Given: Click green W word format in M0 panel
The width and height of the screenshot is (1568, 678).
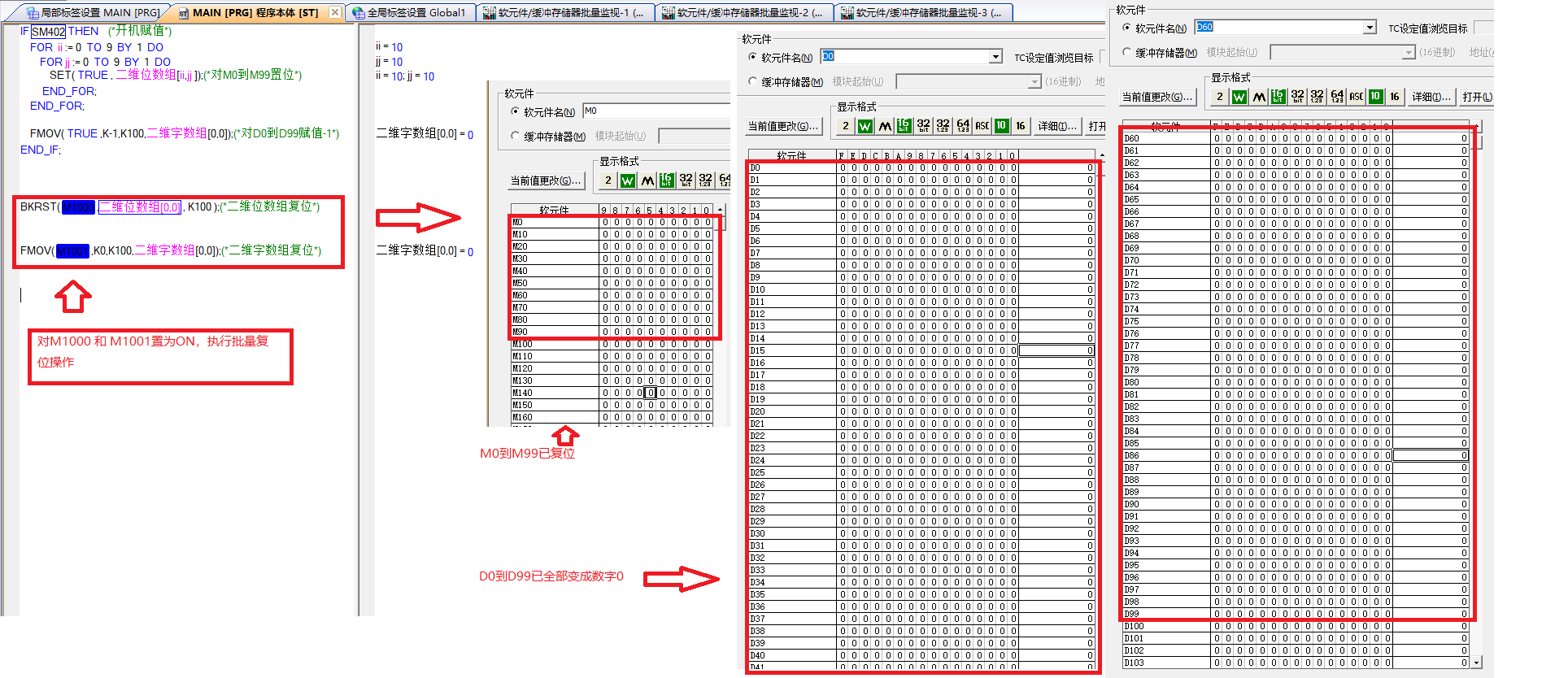Looking at the screenshot, I should click(628, 180).
